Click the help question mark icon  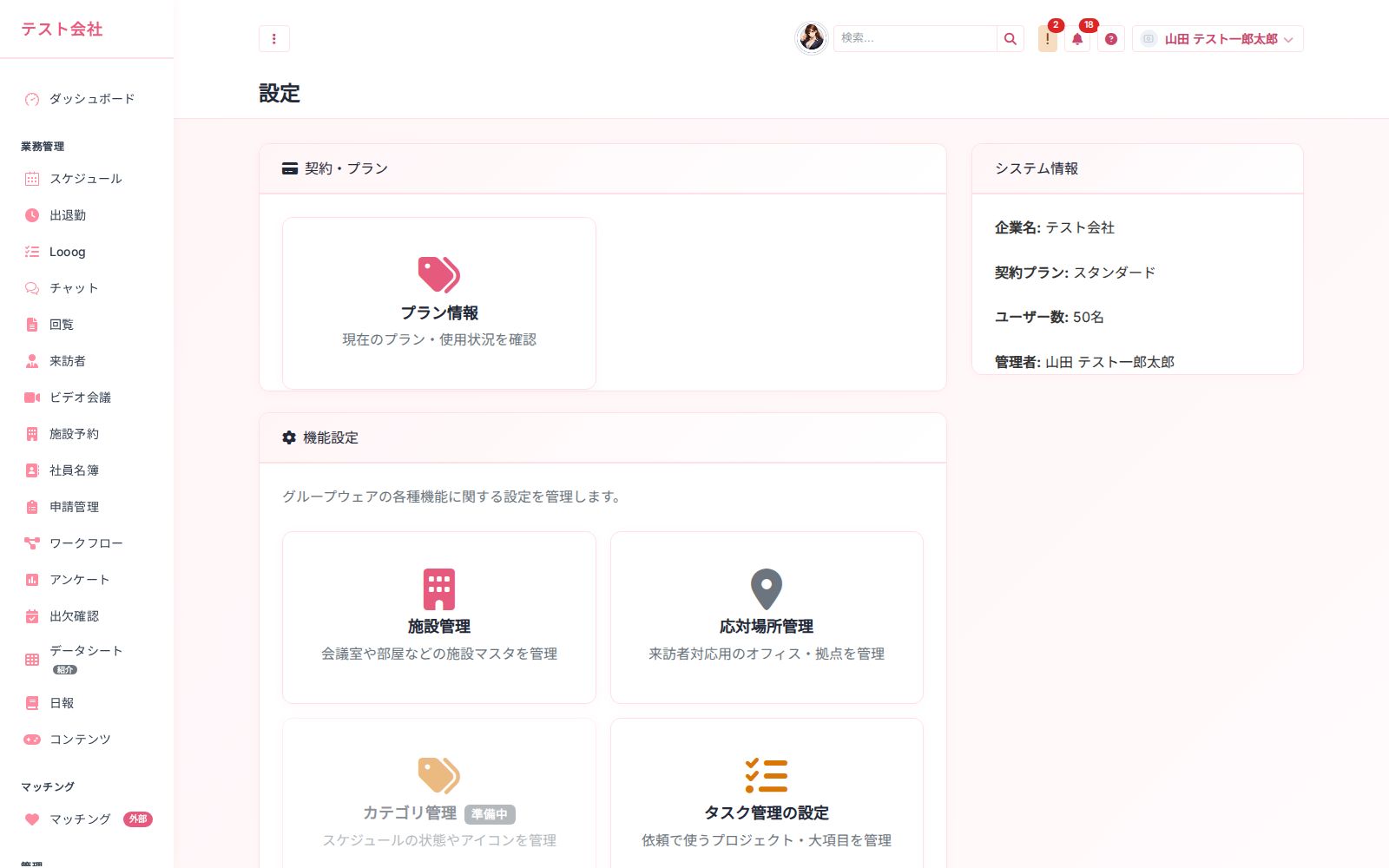(x=1111, y=39)
